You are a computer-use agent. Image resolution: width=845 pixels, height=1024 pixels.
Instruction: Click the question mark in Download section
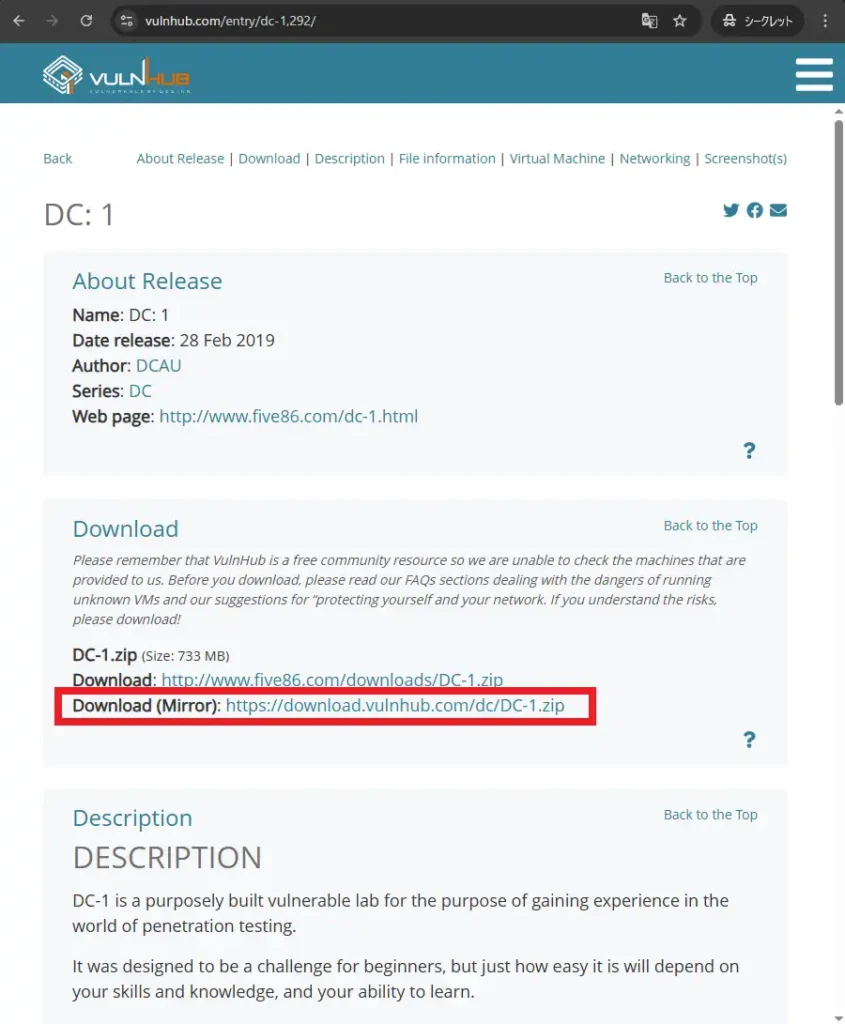coord(749,740)
